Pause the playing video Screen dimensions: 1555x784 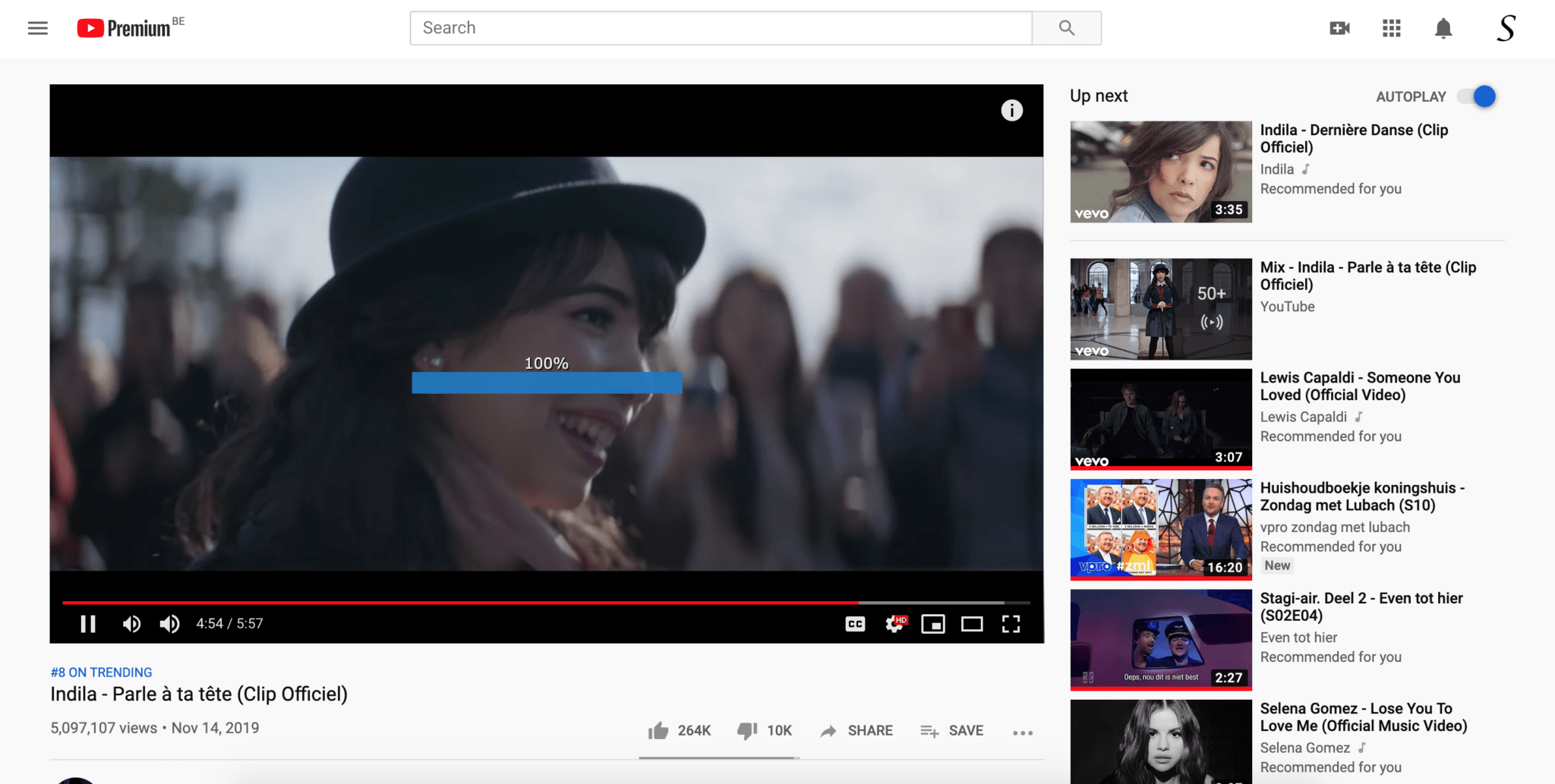(x=88, y=624)
